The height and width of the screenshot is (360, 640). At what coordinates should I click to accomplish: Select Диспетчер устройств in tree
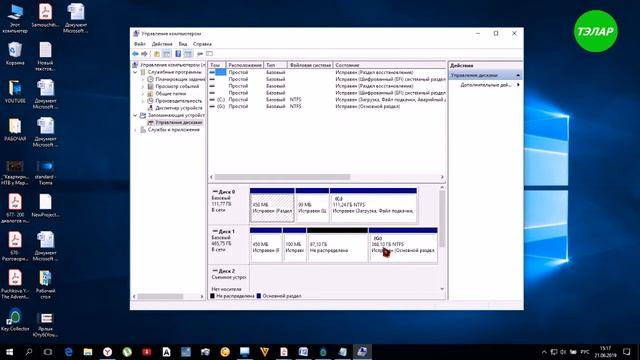pyautogui.click(x=175, y=108)
